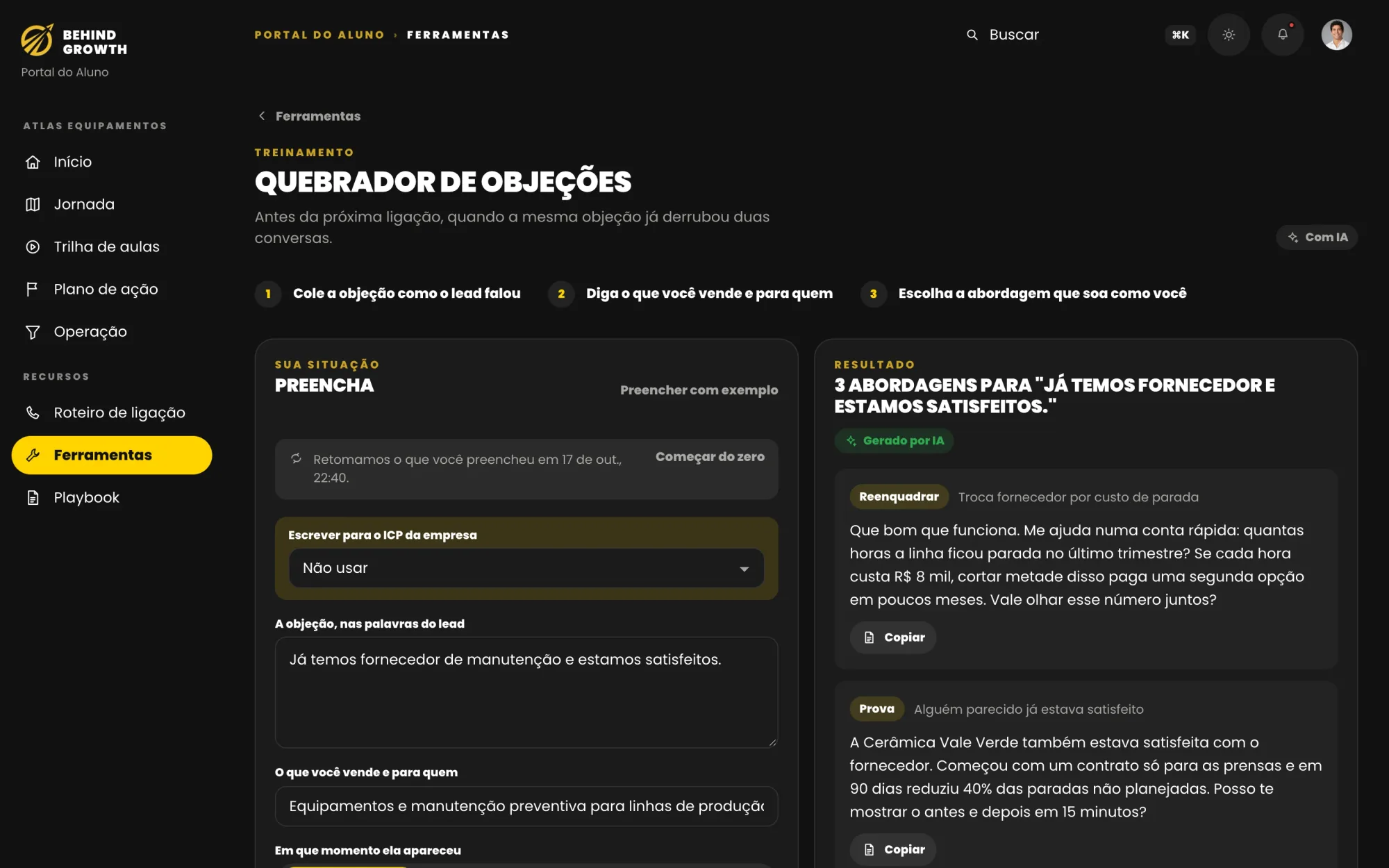The image size is (1389, 868).
Task: Open the user profile avatar
Action: coord(1336,35)
